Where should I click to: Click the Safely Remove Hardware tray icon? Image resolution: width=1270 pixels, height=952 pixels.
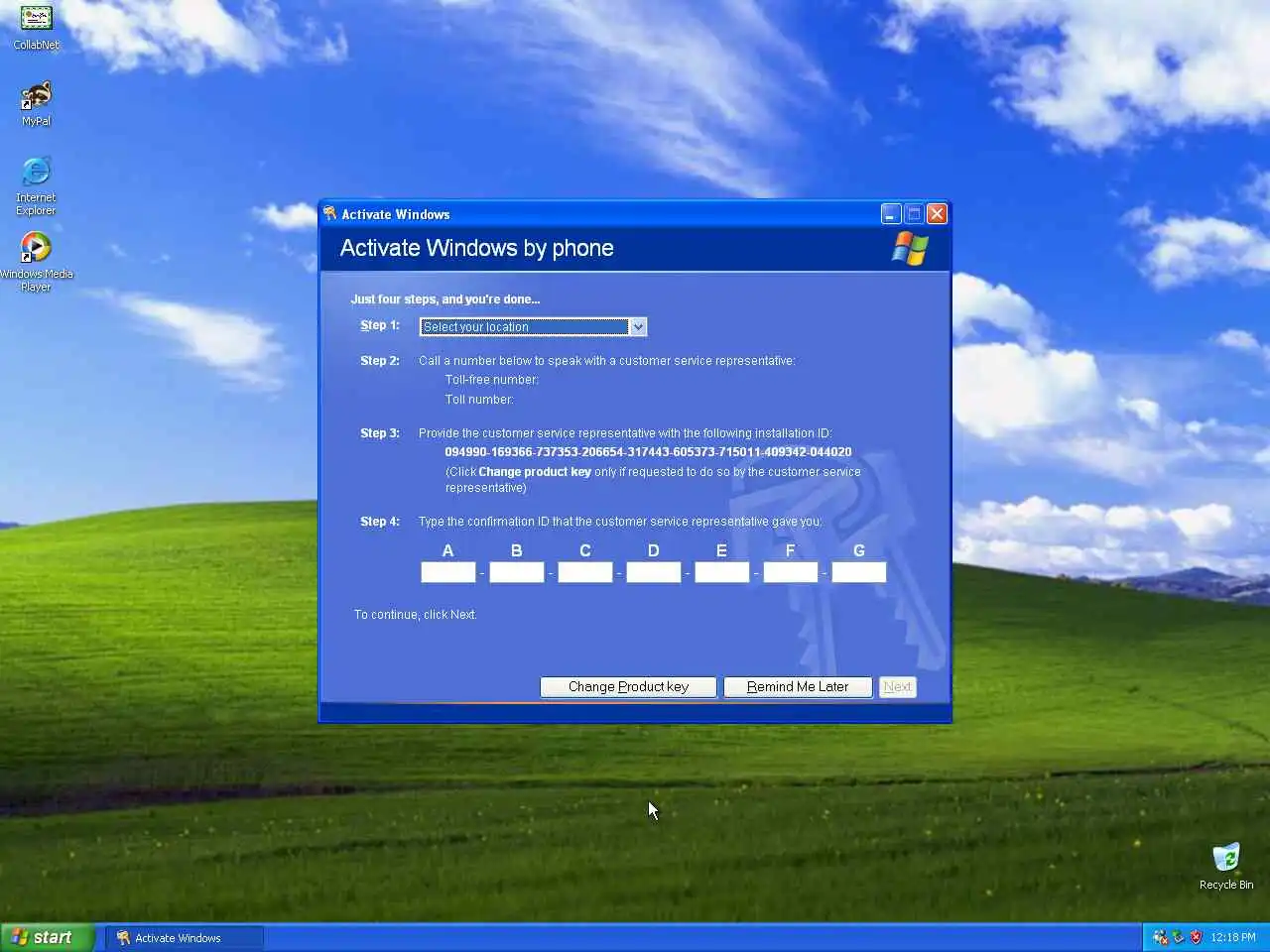(x=1178, y=937)
